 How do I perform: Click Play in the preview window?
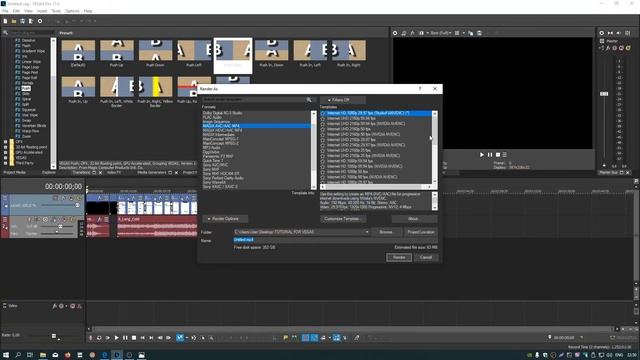pos(482,155)
